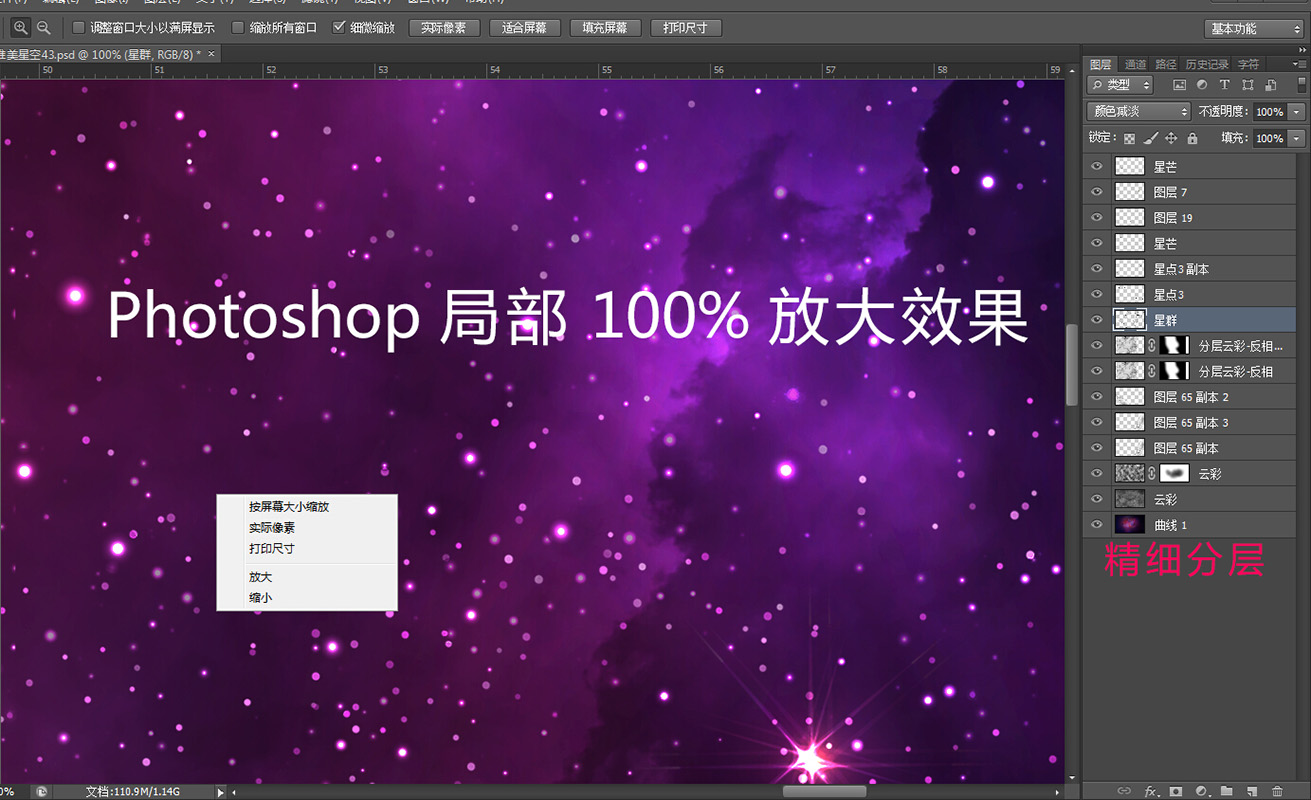Choose 放大 from context menu
The image size is (1311, 800).
[x=307, y=577]
